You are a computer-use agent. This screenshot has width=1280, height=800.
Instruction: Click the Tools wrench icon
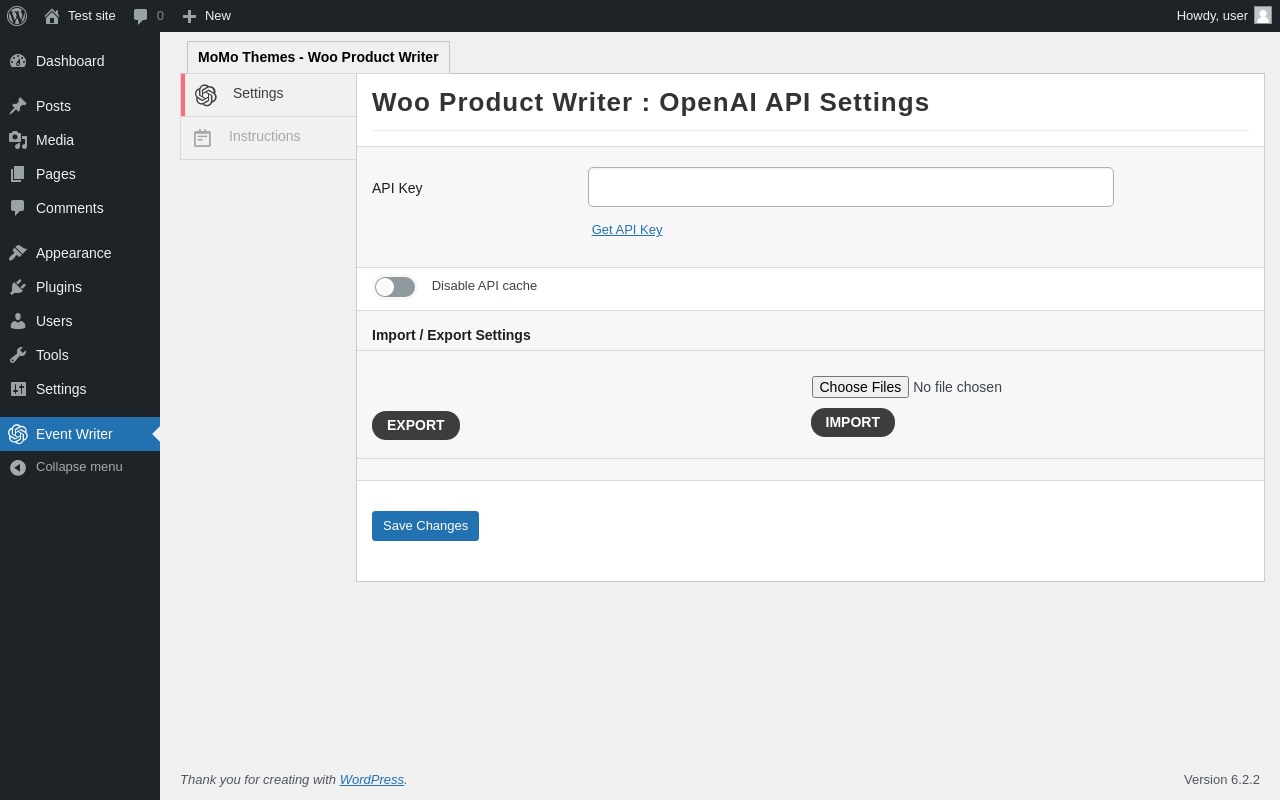point(18,355)
